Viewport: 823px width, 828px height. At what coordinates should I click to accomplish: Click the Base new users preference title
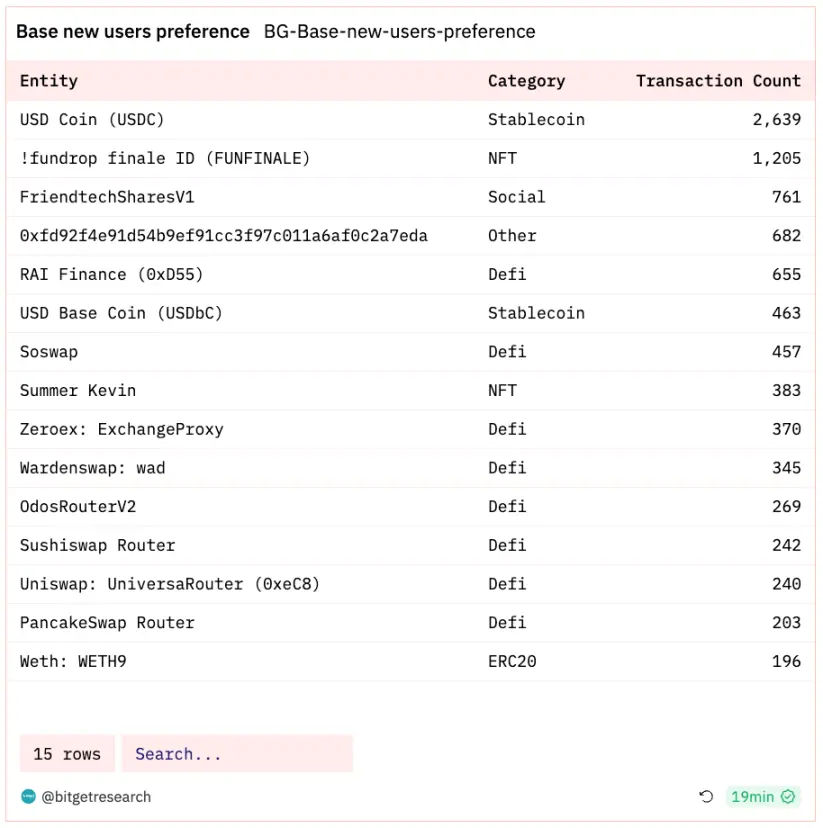click(133, 32)
